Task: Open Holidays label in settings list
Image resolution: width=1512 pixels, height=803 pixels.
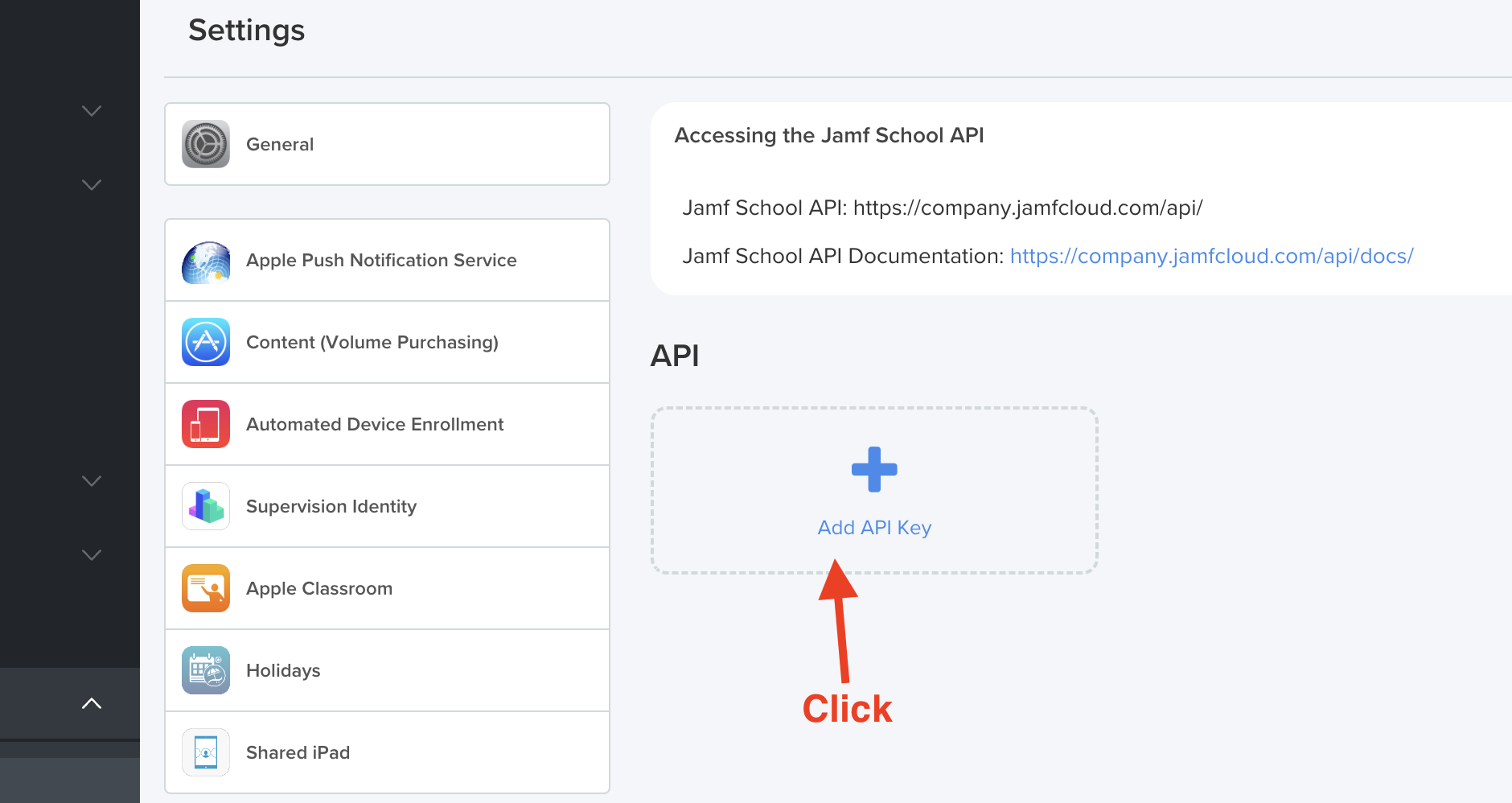Action: [283, 670]
